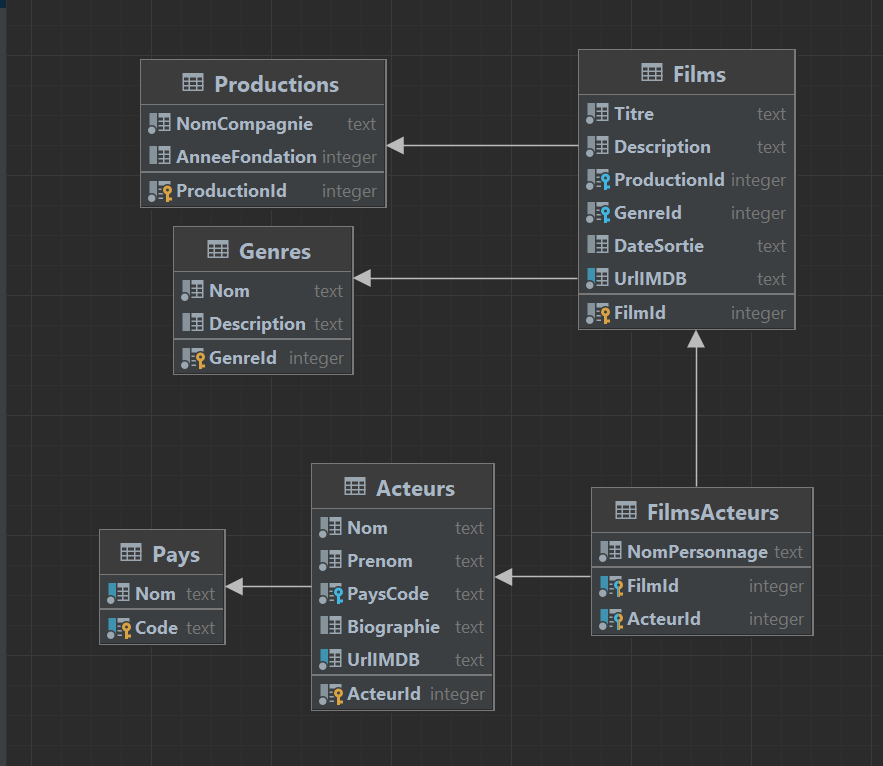Click the relationship arrow pointing to Pays
Image resolution: width=883 pixels, height=766 pixels.
click(268, 586)
